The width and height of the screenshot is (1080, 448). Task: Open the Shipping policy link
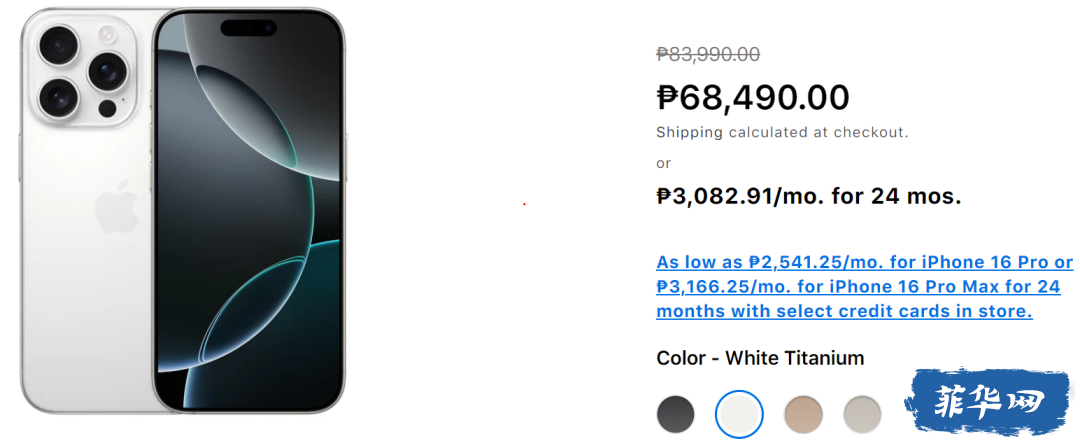[x=689, y=132]
